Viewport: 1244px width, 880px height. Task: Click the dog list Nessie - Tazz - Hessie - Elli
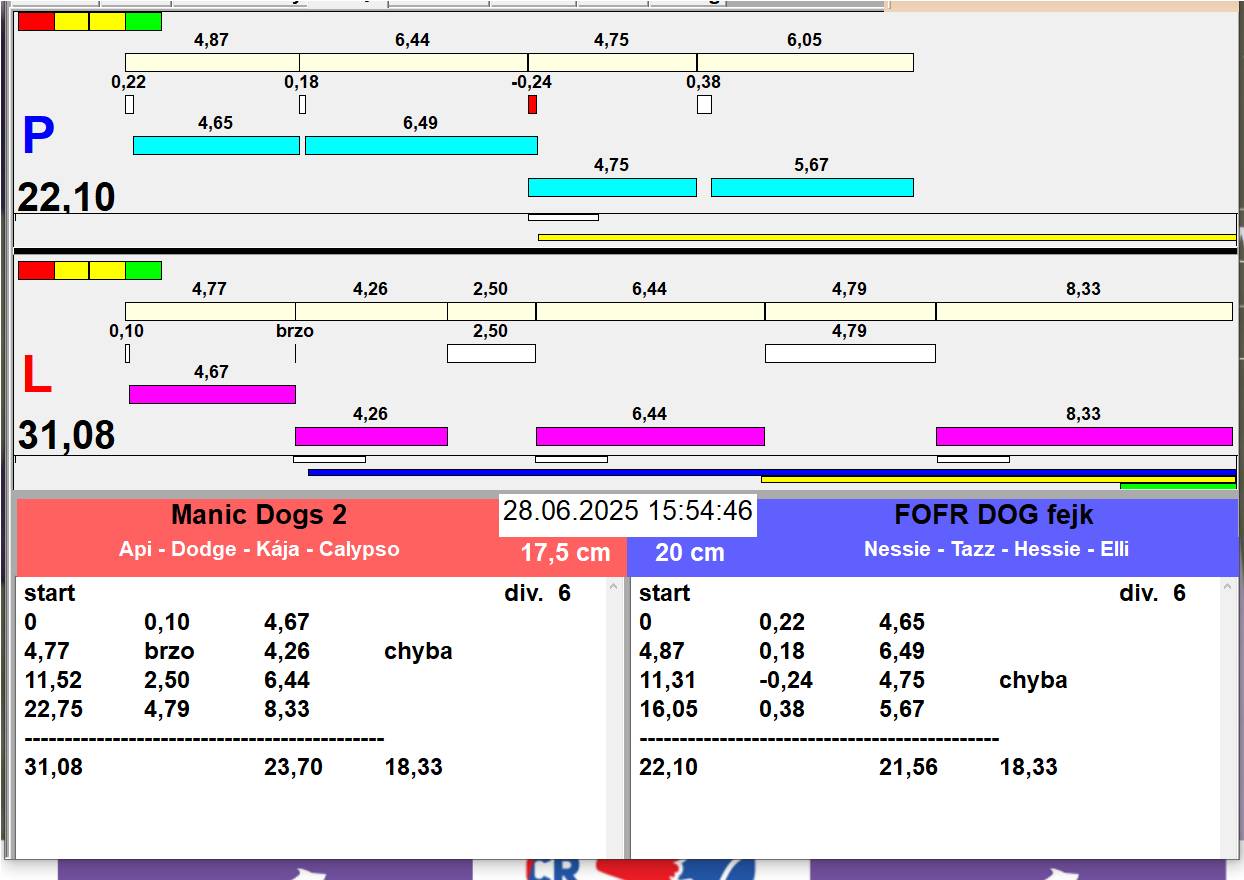tap(996, 549)
